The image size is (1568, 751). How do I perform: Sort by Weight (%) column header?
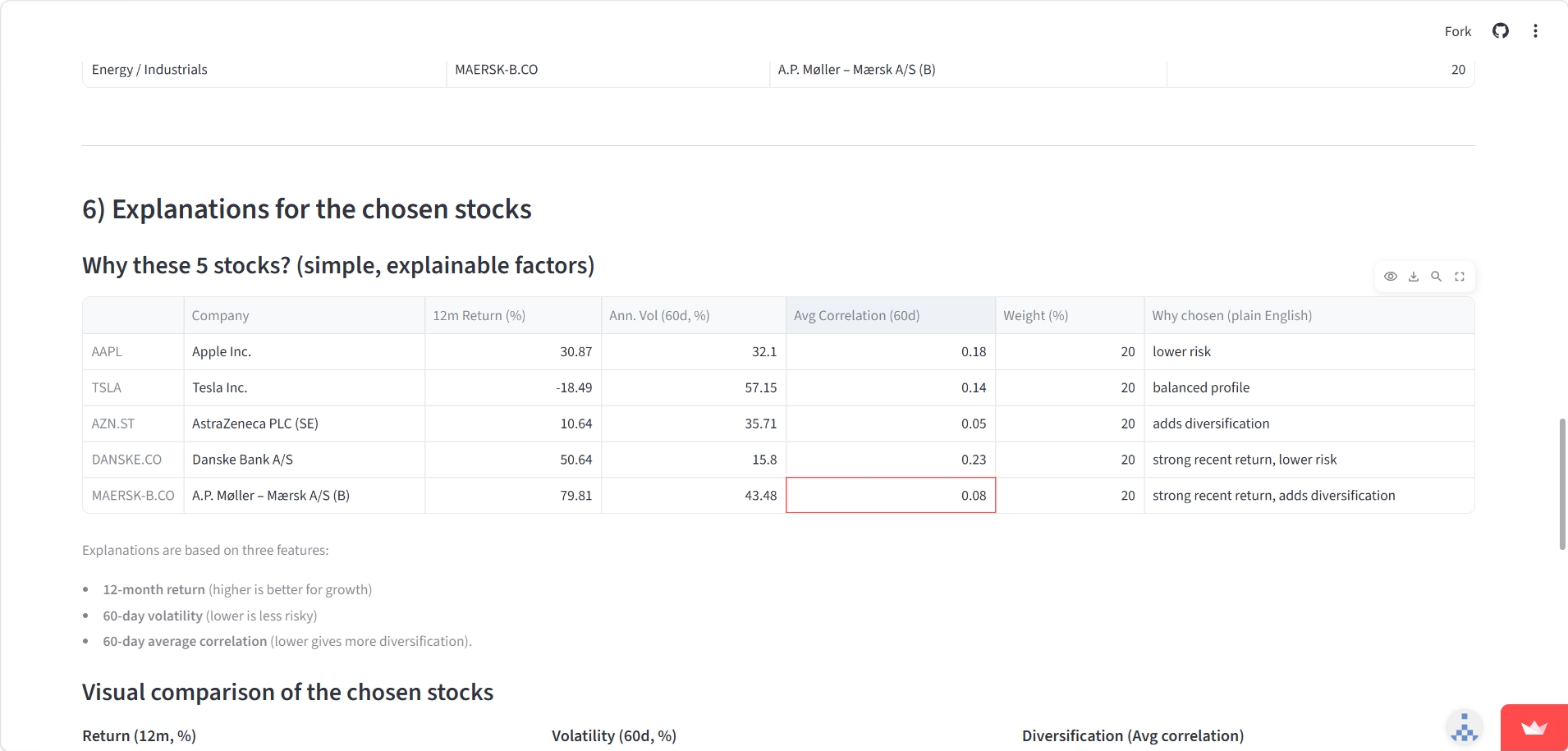[x=1070, y=315]
